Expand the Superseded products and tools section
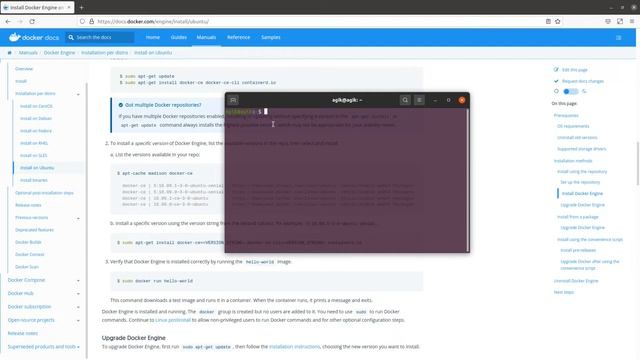640x360 pixels. click(x=78, y=347)
